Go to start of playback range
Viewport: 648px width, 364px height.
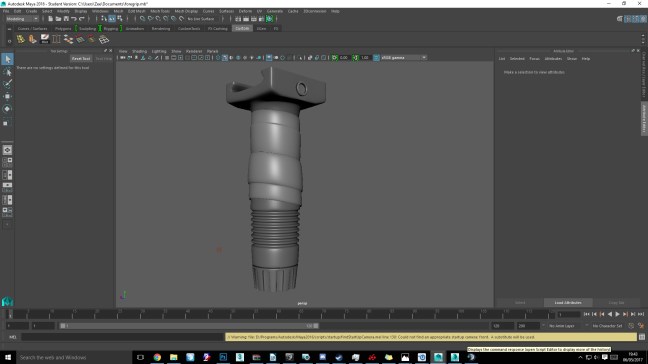pos(586,314)
